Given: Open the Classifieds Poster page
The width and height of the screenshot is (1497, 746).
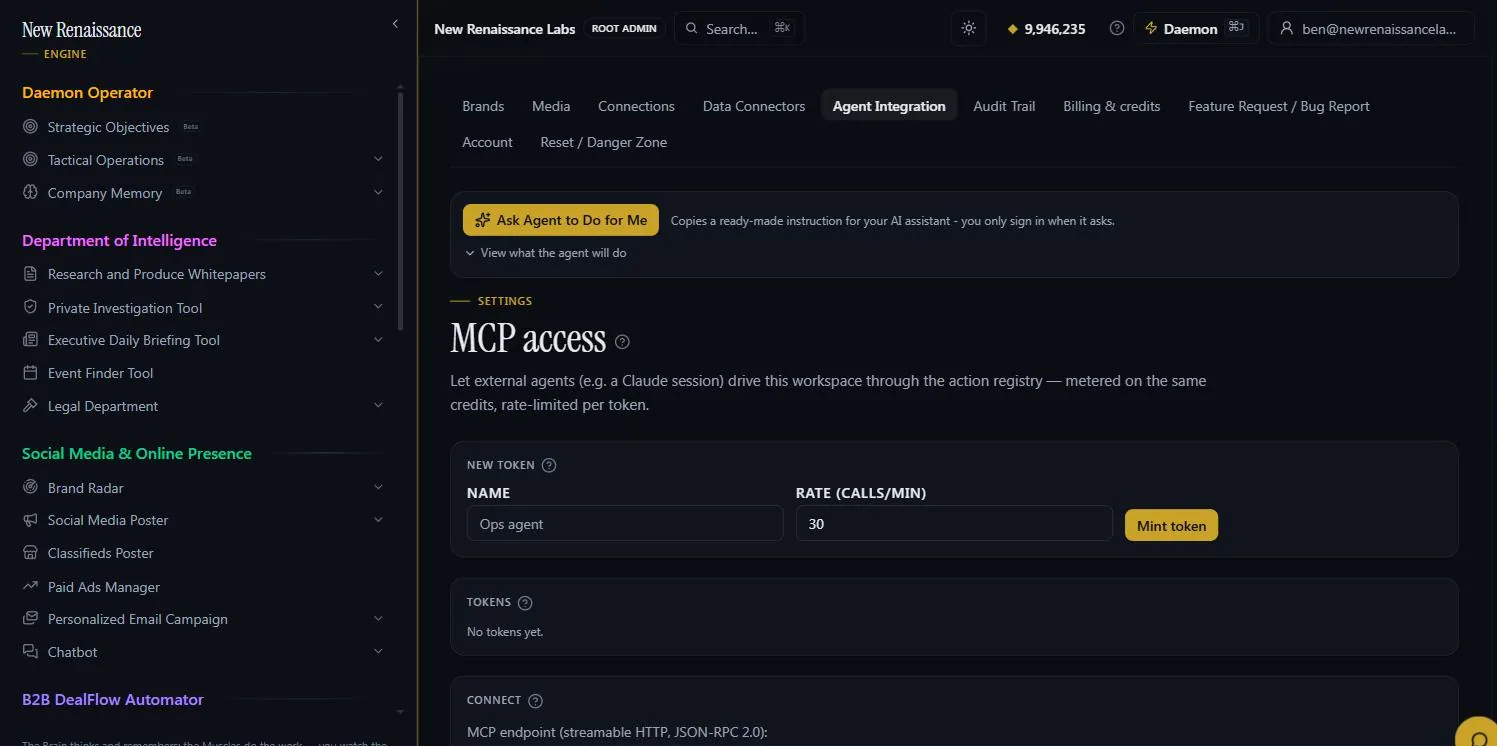Looking at the screenshot, I should [101, 553].
